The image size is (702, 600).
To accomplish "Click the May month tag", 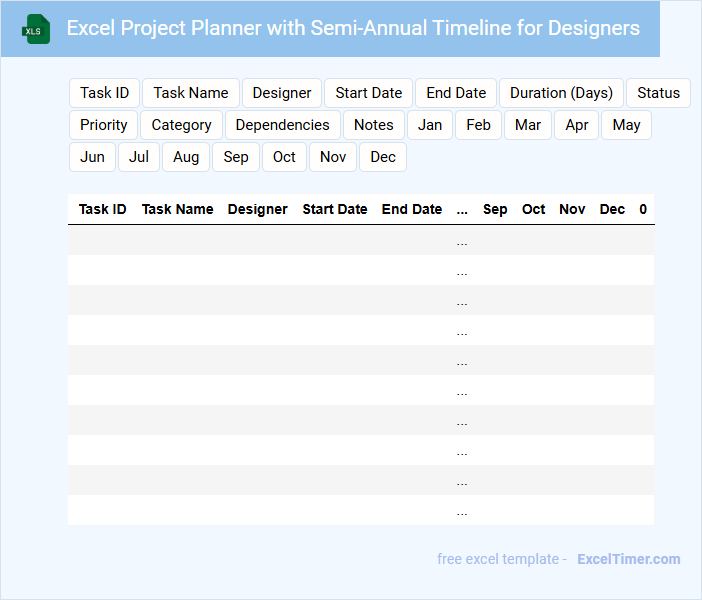I will pos(626,125).
